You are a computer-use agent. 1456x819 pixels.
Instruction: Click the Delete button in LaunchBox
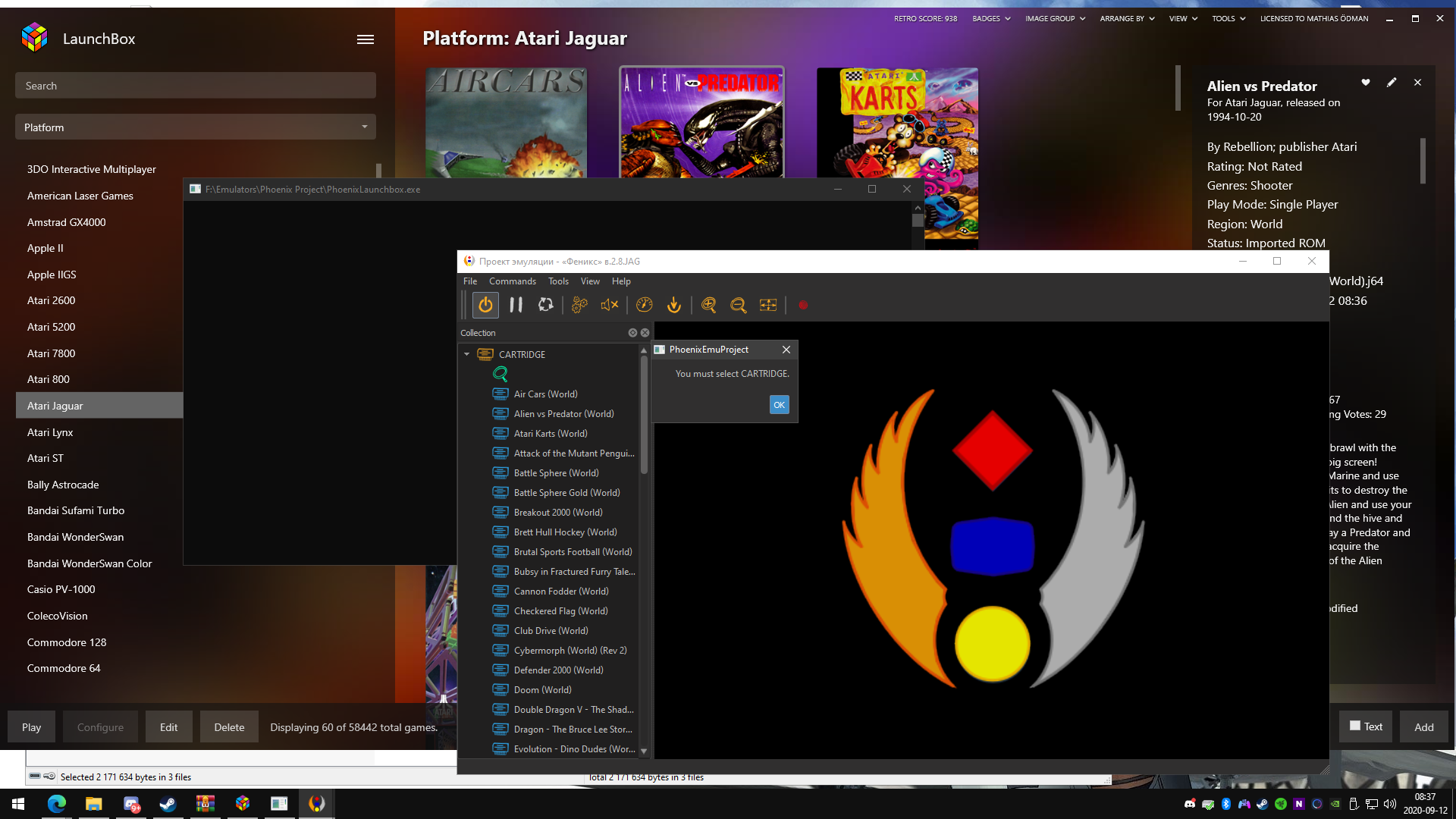coord(229,727)
